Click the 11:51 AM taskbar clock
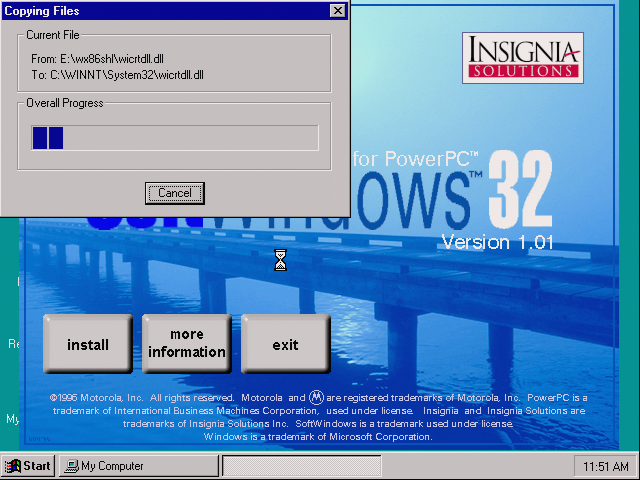Screen dimensions: 640x480 606,466
